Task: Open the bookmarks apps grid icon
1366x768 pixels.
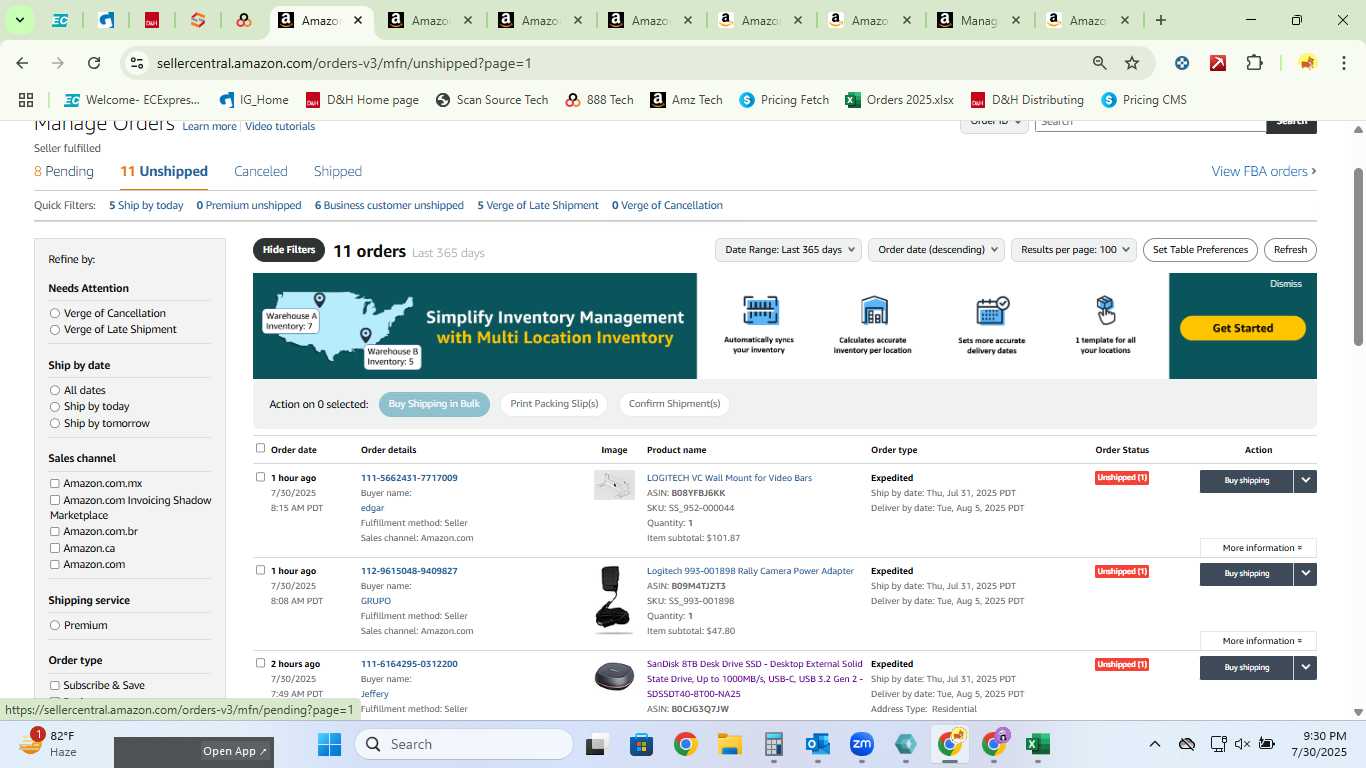Action: [x=26, y=100]
